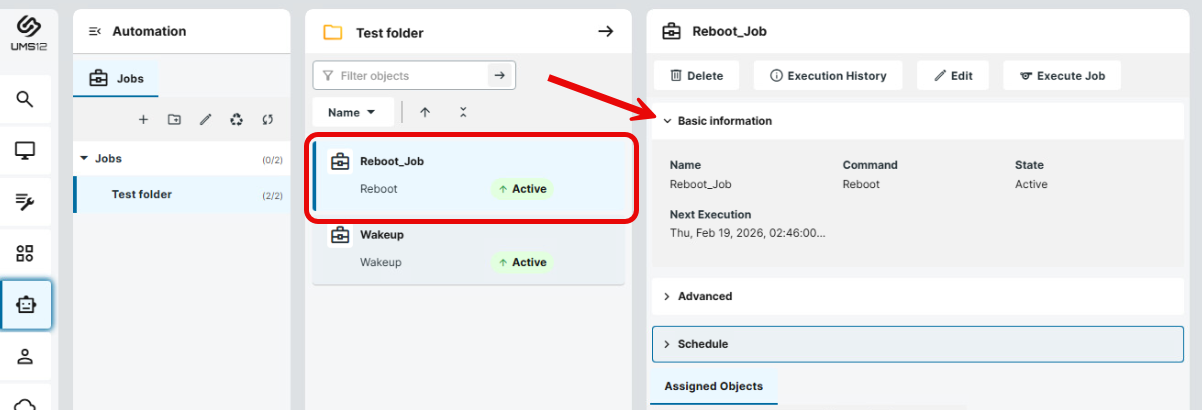Expand the Advanced section

pyautogui.click(x=704, y=296)
